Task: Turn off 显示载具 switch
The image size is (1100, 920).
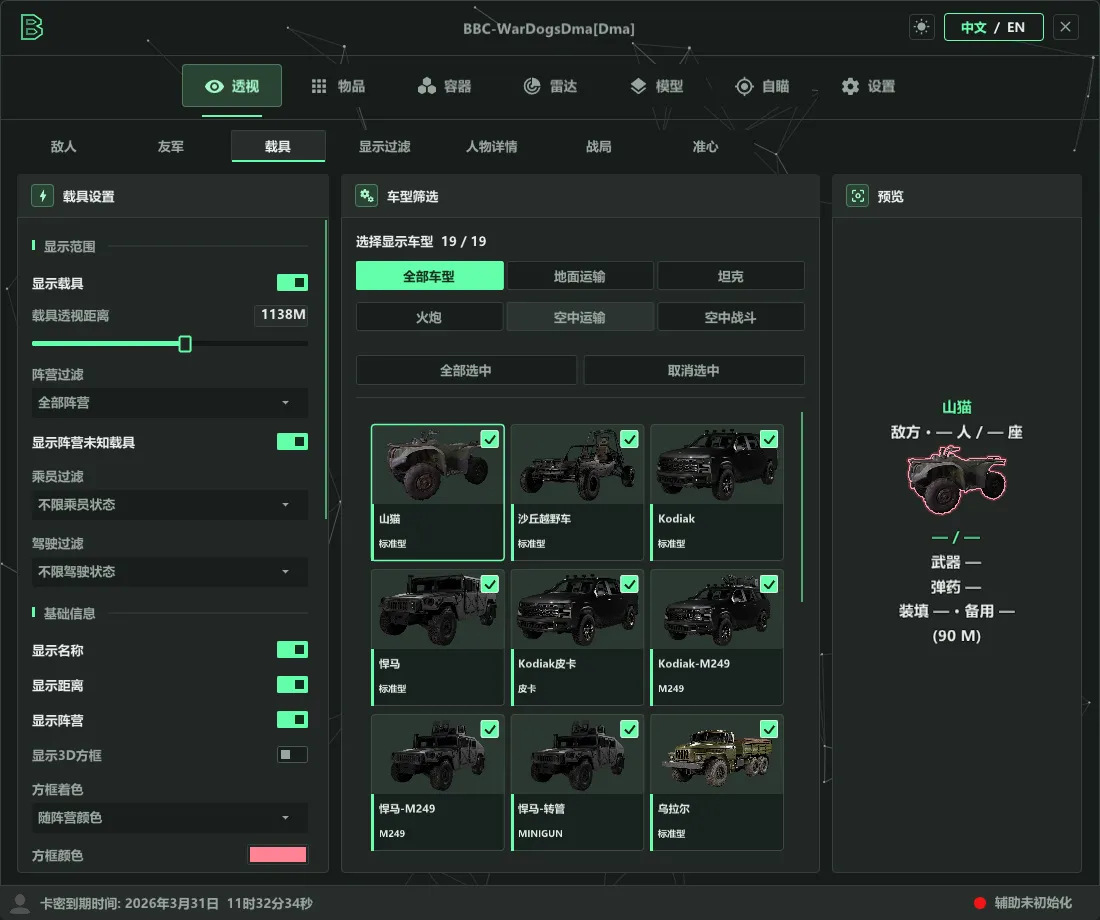Action: coord(293,283)
